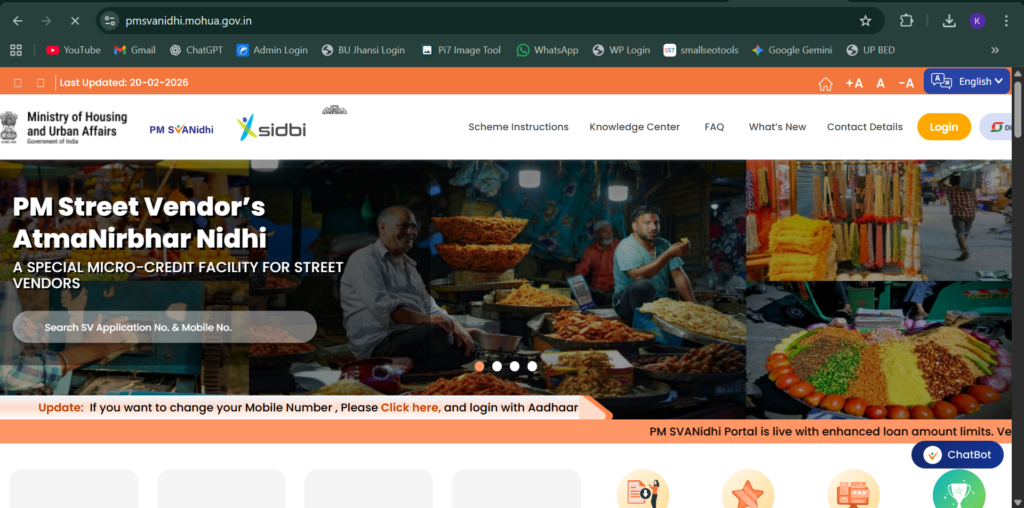Open the profile avatar labeled K
The width and height of the screenshot is (1024, 508).
pos(977,21)
